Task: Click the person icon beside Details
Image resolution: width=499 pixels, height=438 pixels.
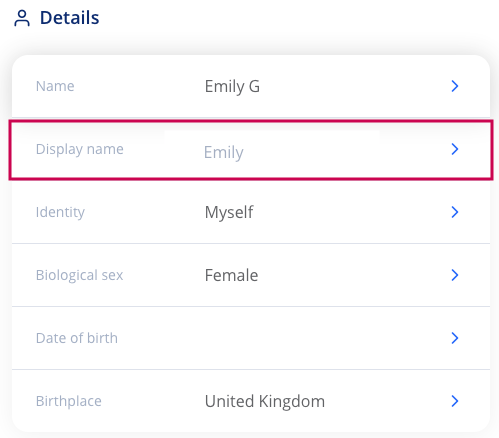Action: [x=22, y=18]
